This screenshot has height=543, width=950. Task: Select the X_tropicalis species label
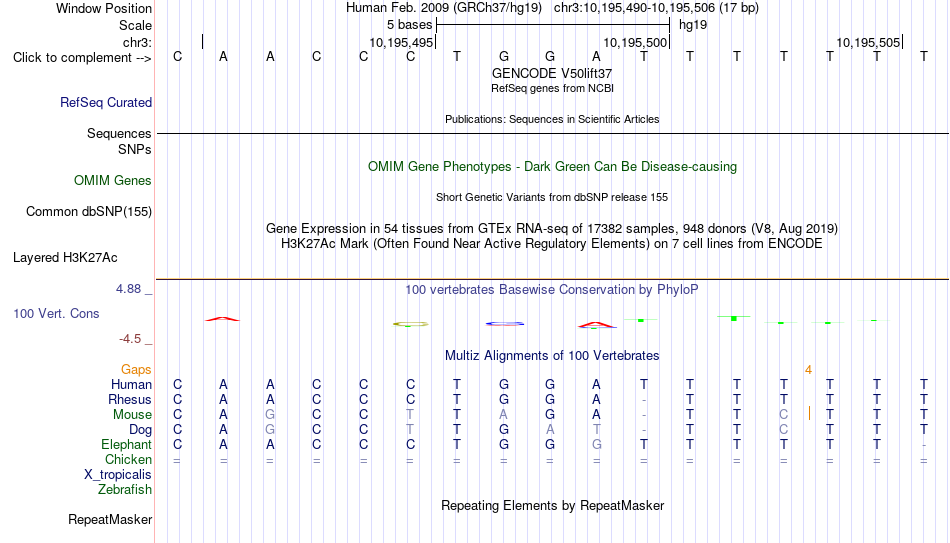(x=118, y=475)
